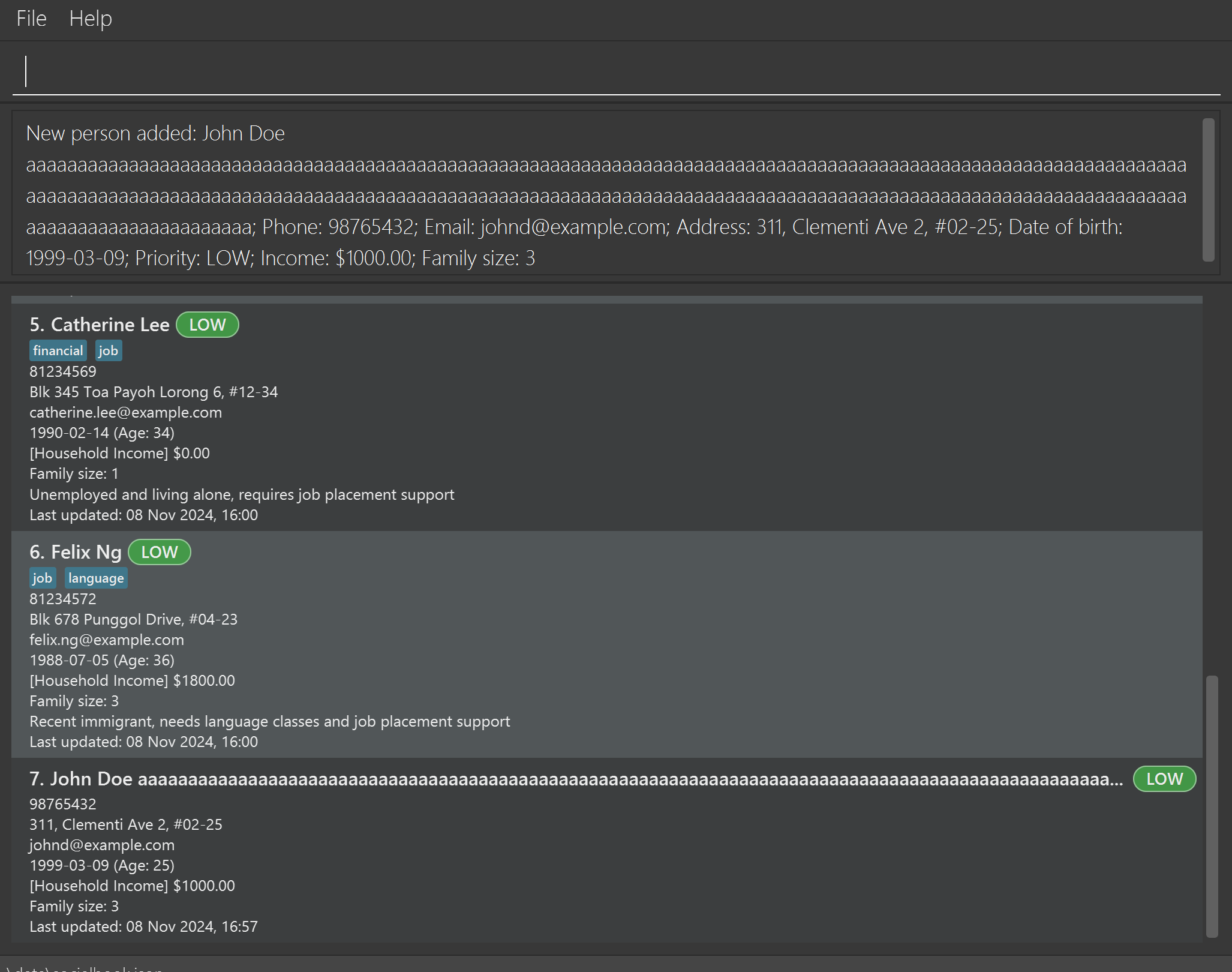Click the person list scrollbar thumb
Viewport: 1232px width, 972px height.
coord(1212,805)
